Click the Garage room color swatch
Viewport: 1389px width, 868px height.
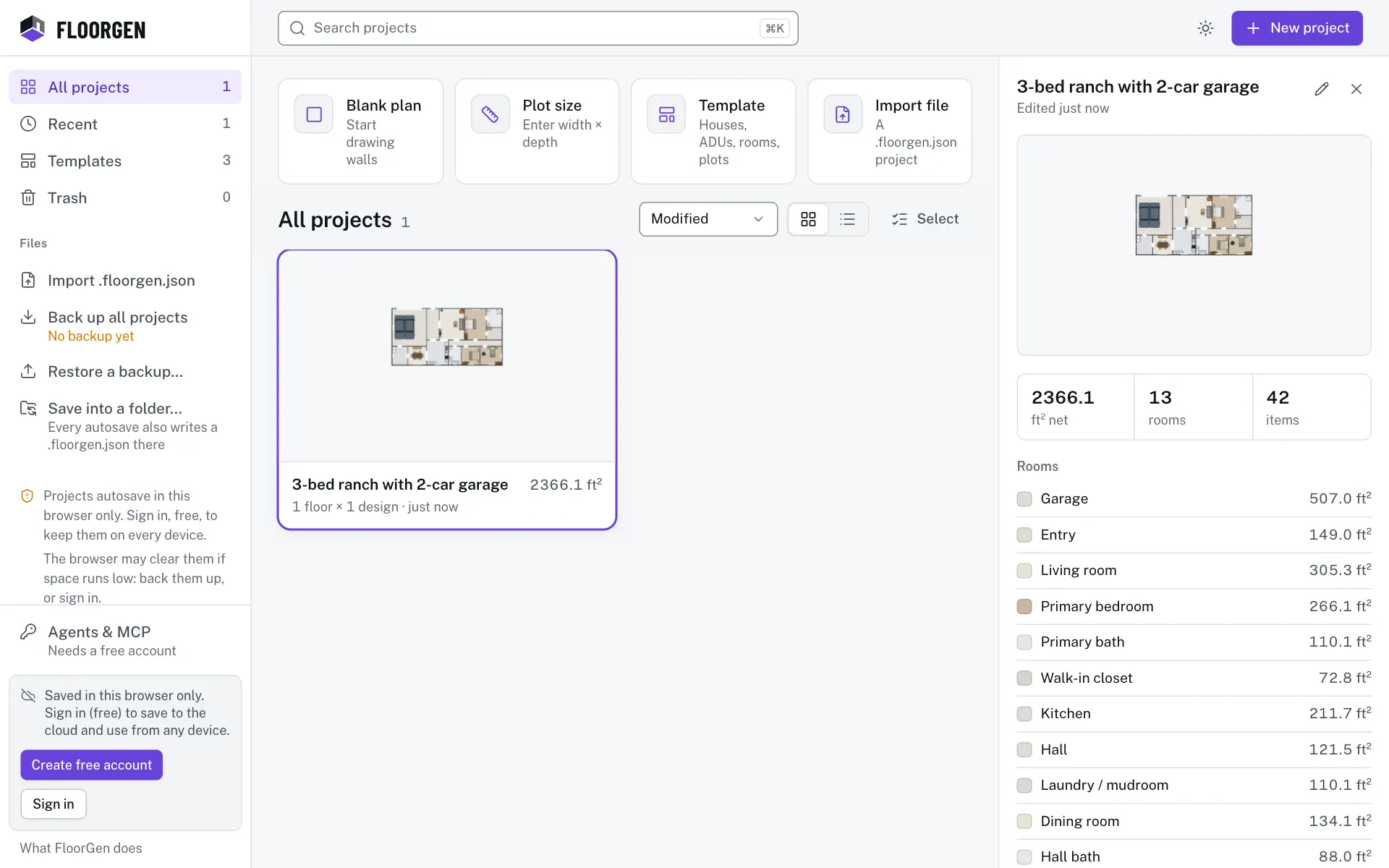click(1024, 499)
